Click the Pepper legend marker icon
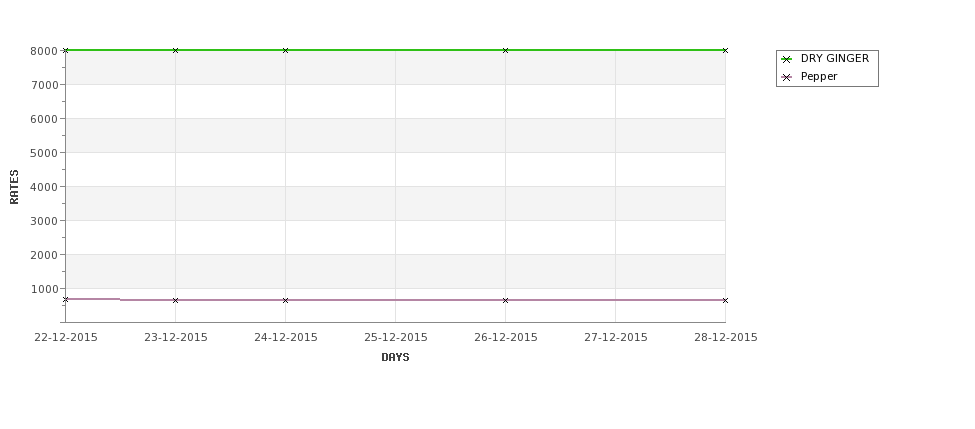Viewport: 975px width, 429px height. (x=787, y=78)
